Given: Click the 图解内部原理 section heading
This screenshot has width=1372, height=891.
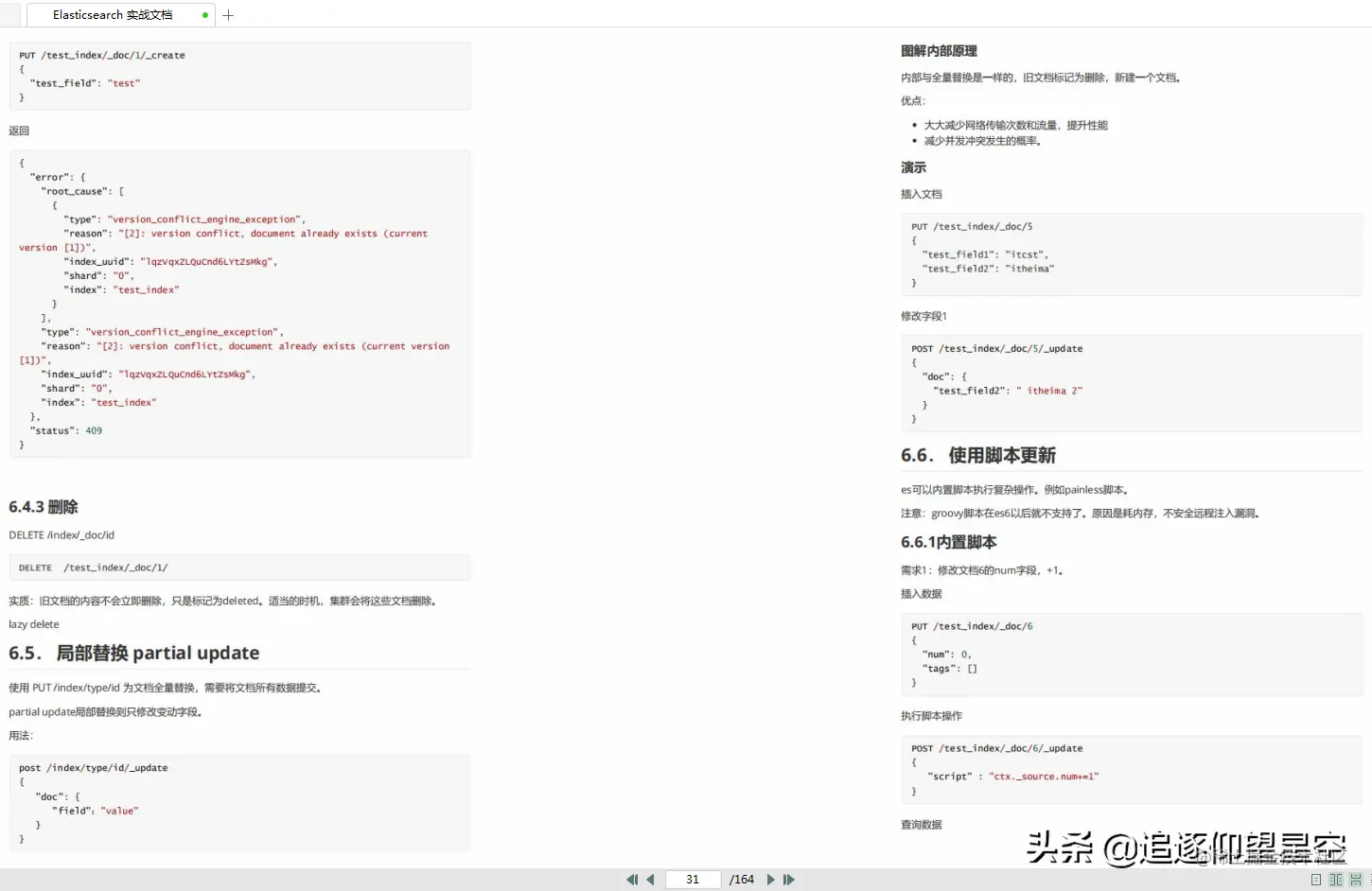Looking at the screenshot, I should (x=938, y=50).
